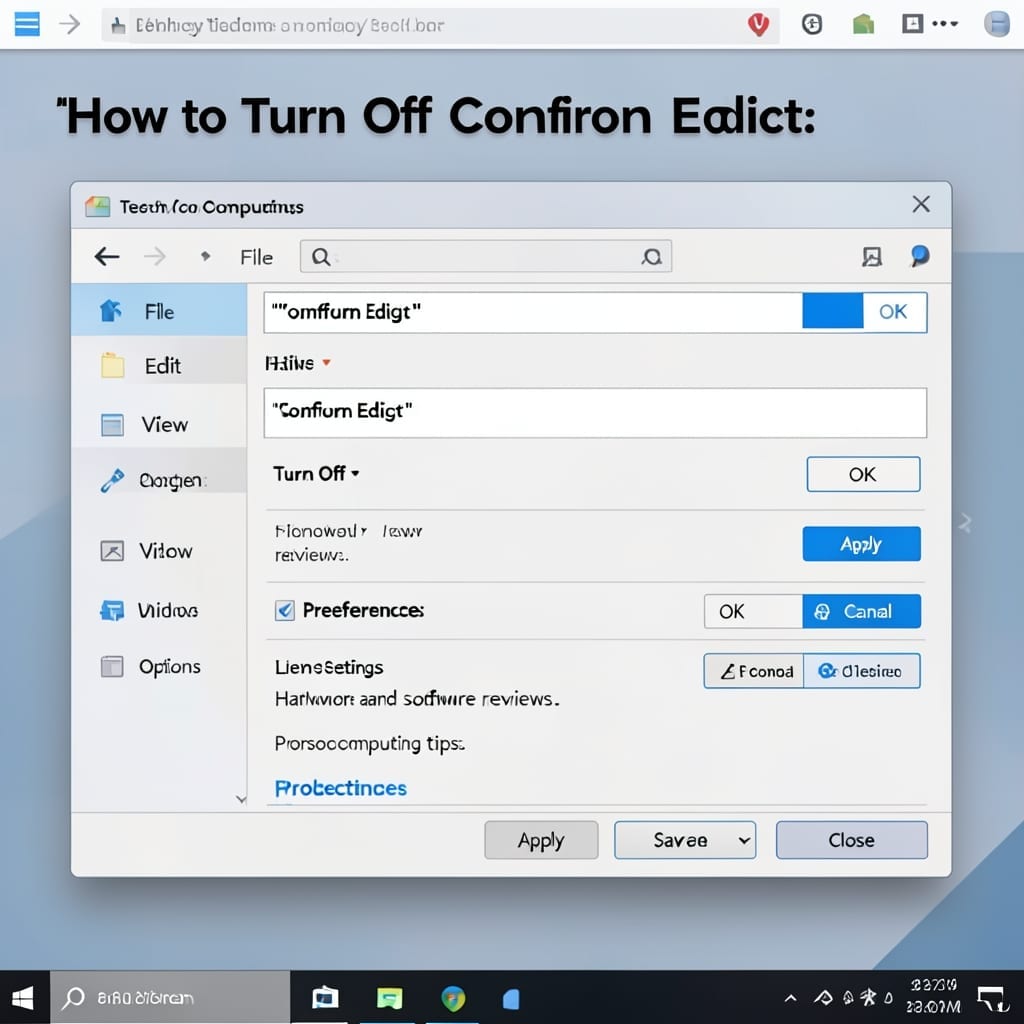Toggle the Preeferences checkbox
Image resolution: width=1024 pixels, height=1024 pixels.
[x=285, y=611]
